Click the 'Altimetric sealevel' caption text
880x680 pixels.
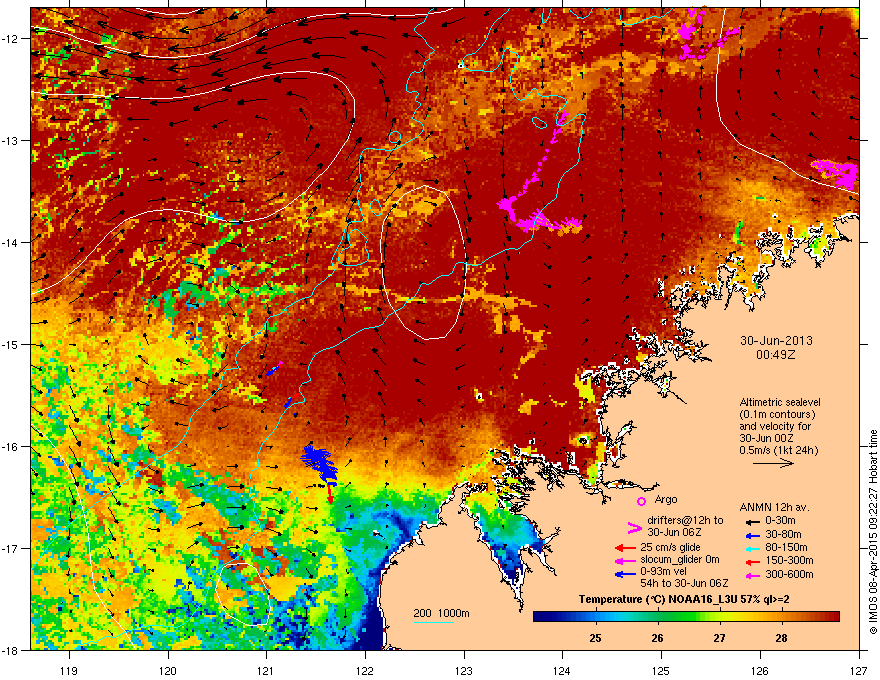[780, 402]
